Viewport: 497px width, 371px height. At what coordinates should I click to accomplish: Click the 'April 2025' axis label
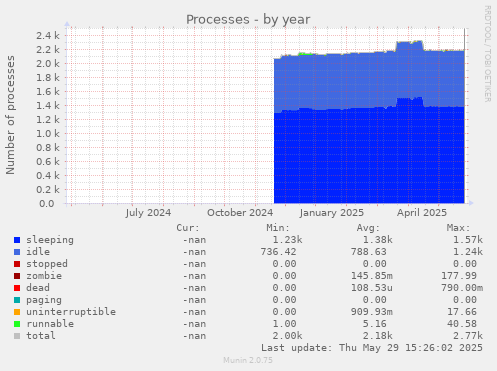(422, 213)
